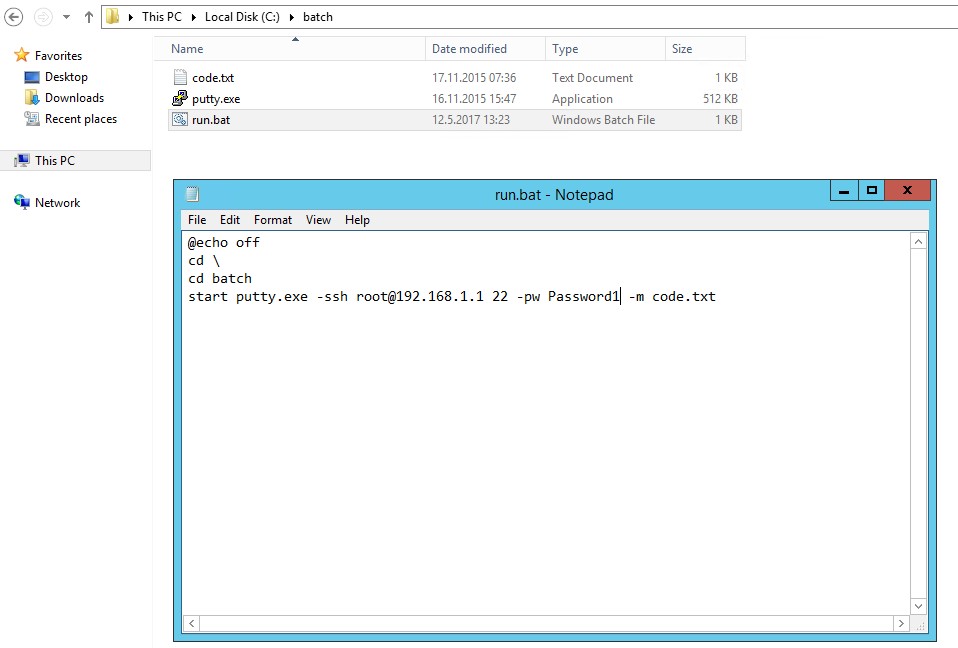
Task: Click the folder icon in address bar
Action: click(112, 16)
